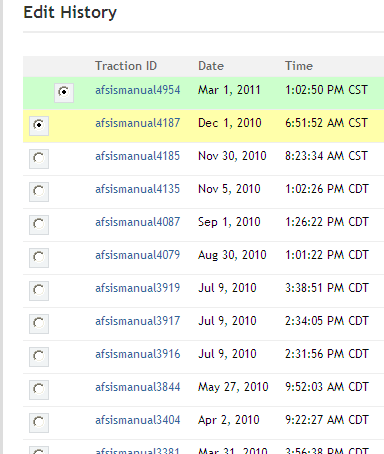Select radio button for afsismanual4954 row
Viewport: 384px width, 454px height.
tap(64, 92)
